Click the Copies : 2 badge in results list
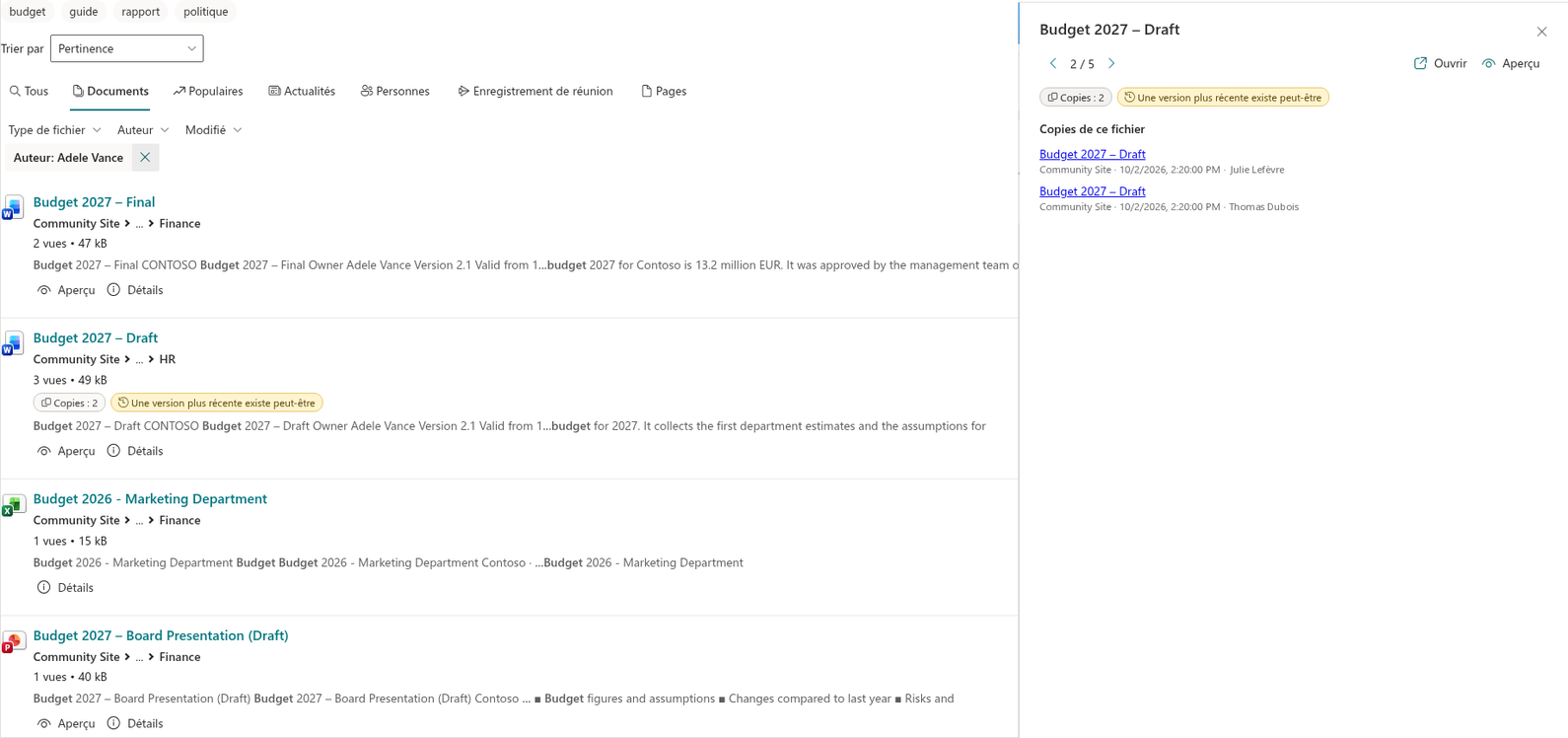The image size is (1568, 738). (x=69, y=403)
